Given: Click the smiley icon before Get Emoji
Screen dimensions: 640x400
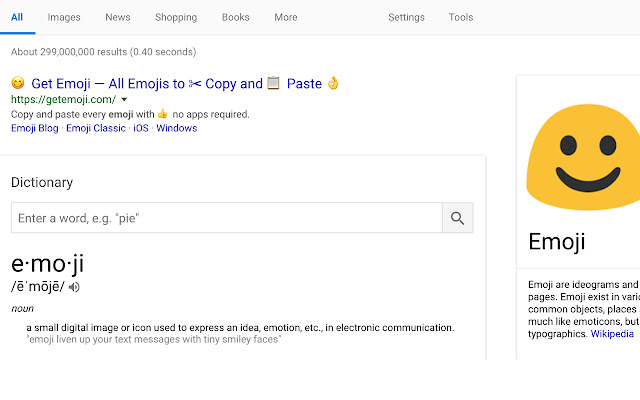Looking at the screenshot, I should click(x=17, y=84).
